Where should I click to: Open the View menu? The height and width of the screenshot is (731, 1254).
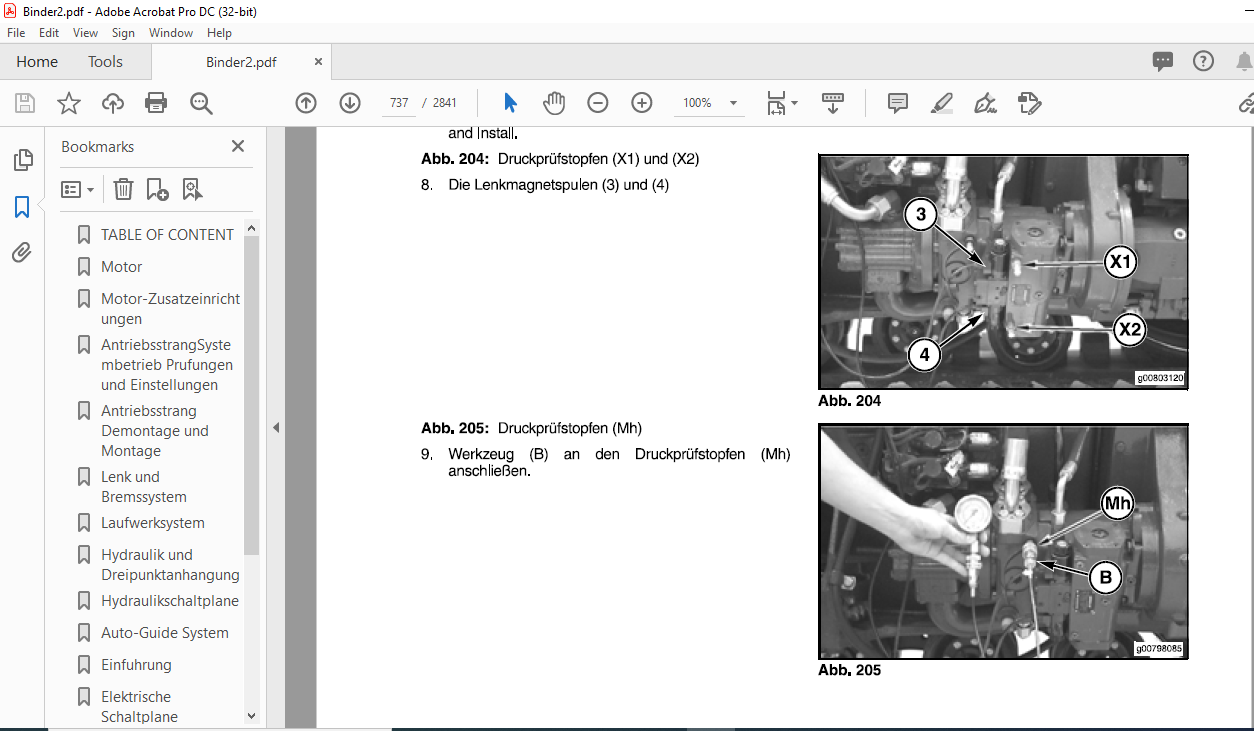(x=85, y=33)
